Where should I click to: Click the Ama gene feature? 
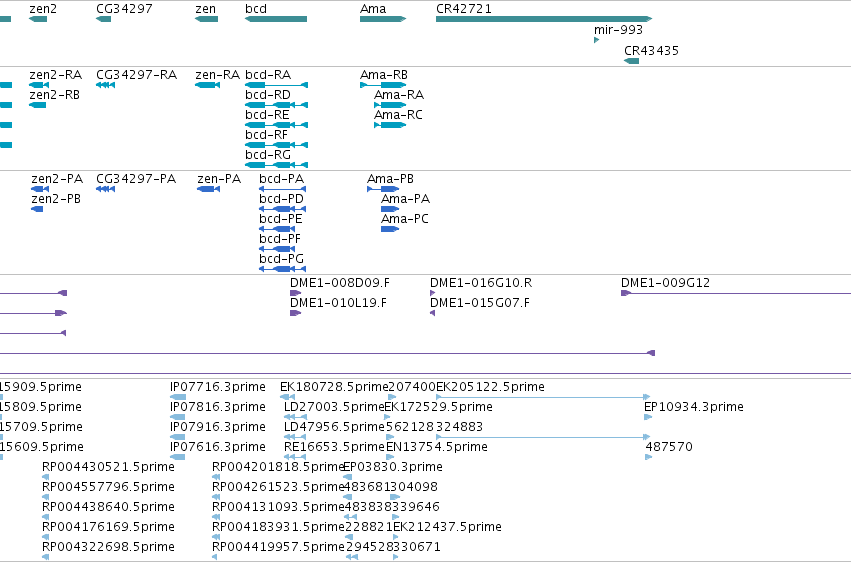click(383, 19)
